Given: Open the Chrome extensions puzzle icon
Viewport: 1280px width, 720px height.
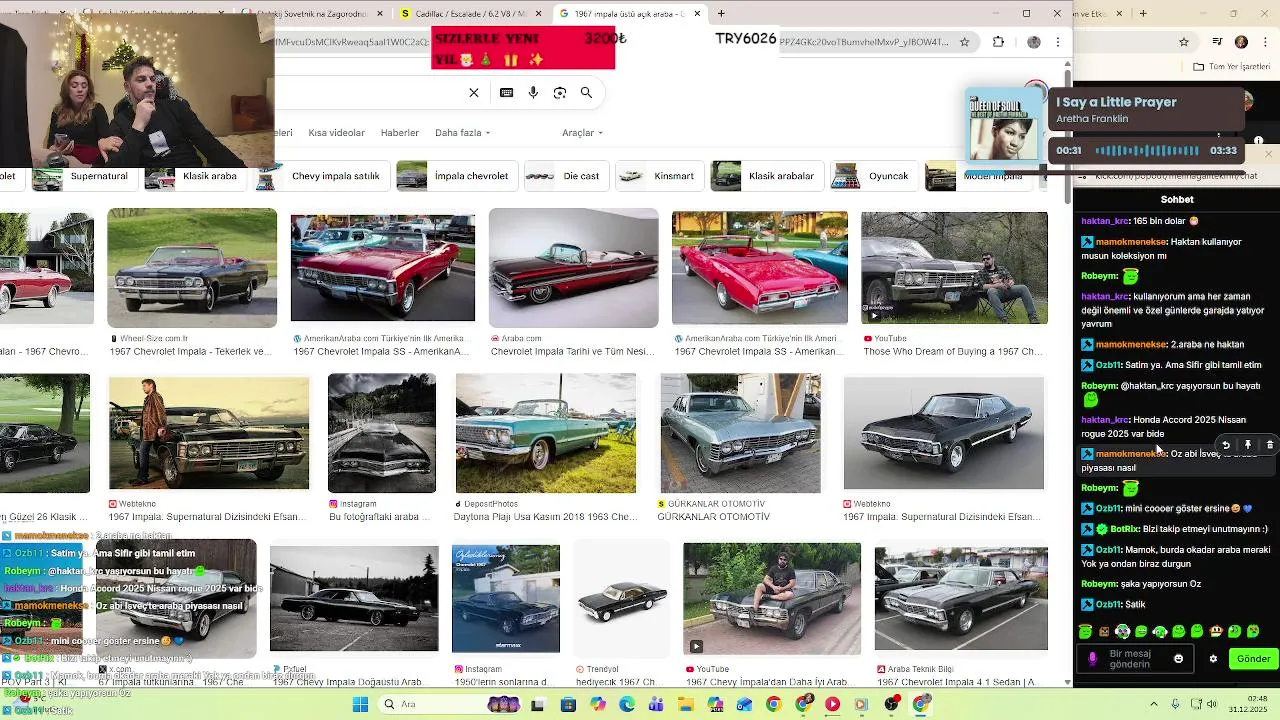Looking at the screenshot, I should (998, 42).
